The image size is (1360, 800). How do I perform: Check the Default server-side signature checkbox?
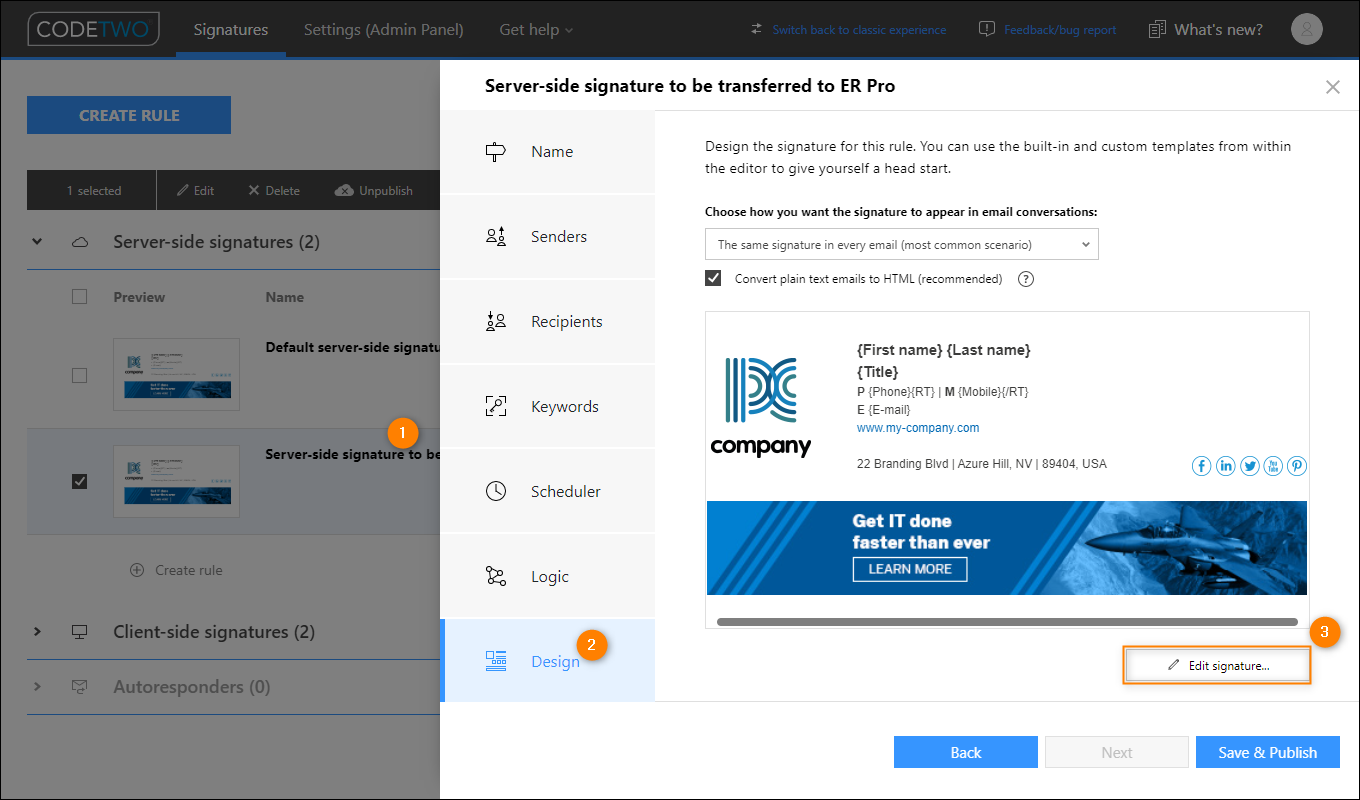(80, 375)
